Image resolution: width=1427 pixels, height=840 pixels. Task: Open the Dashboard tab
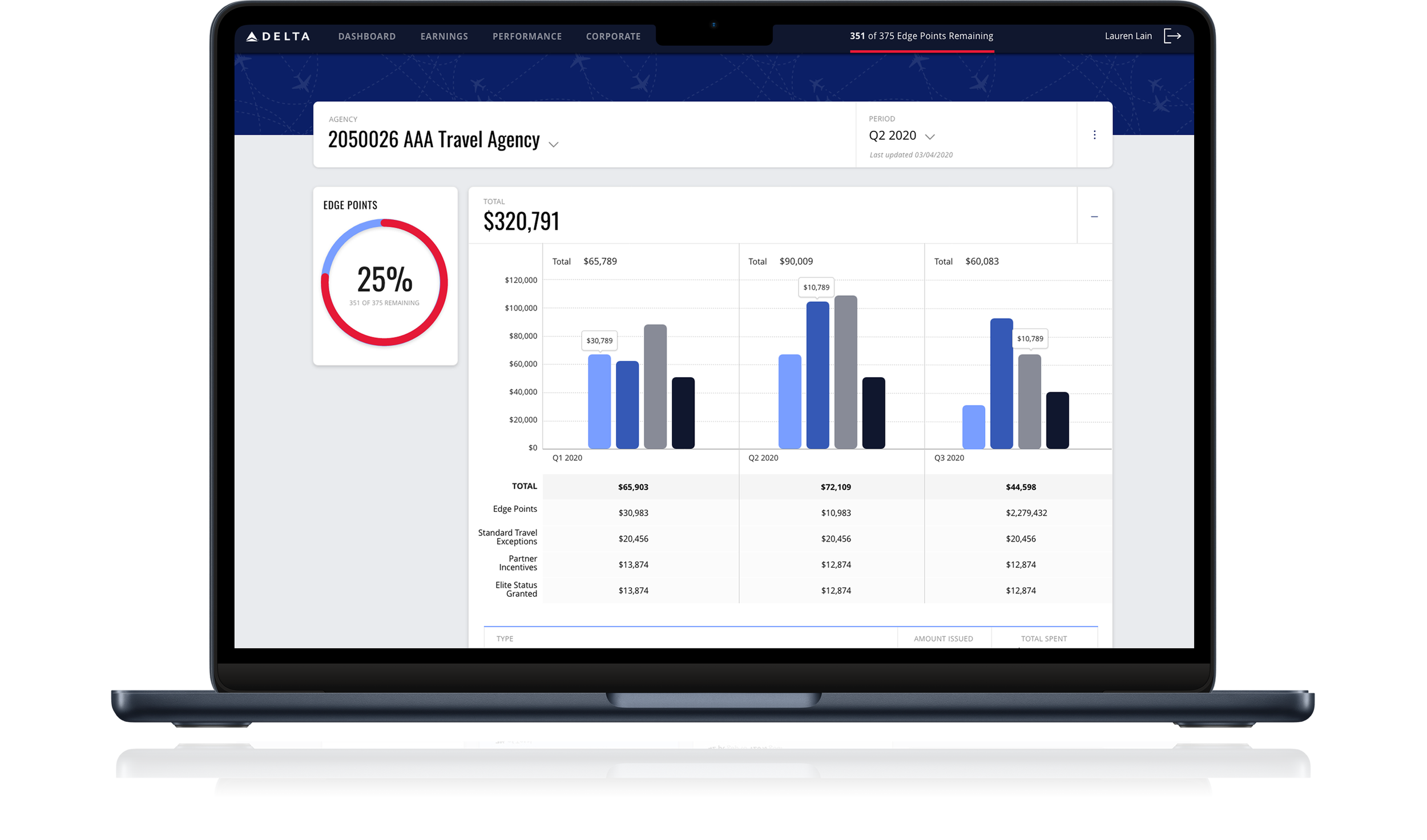pyautogui.click(x=366, y=37)
